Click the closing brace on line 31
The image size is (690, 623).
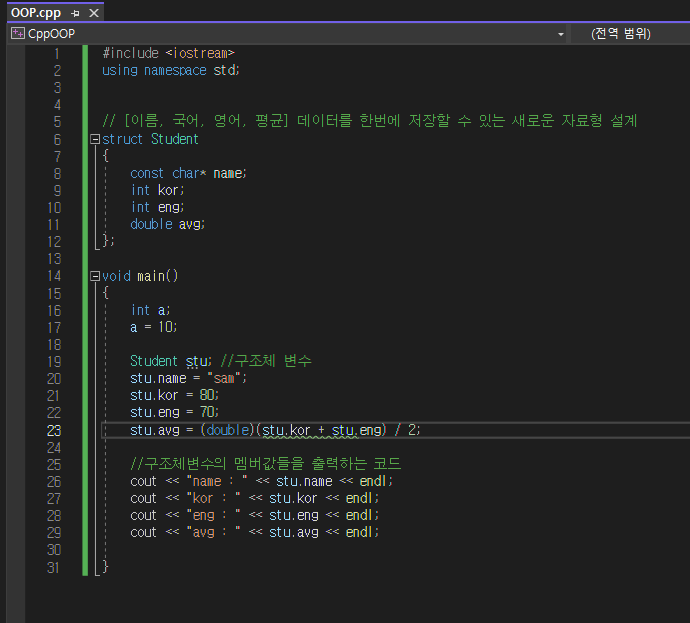(x=105, y=567)
